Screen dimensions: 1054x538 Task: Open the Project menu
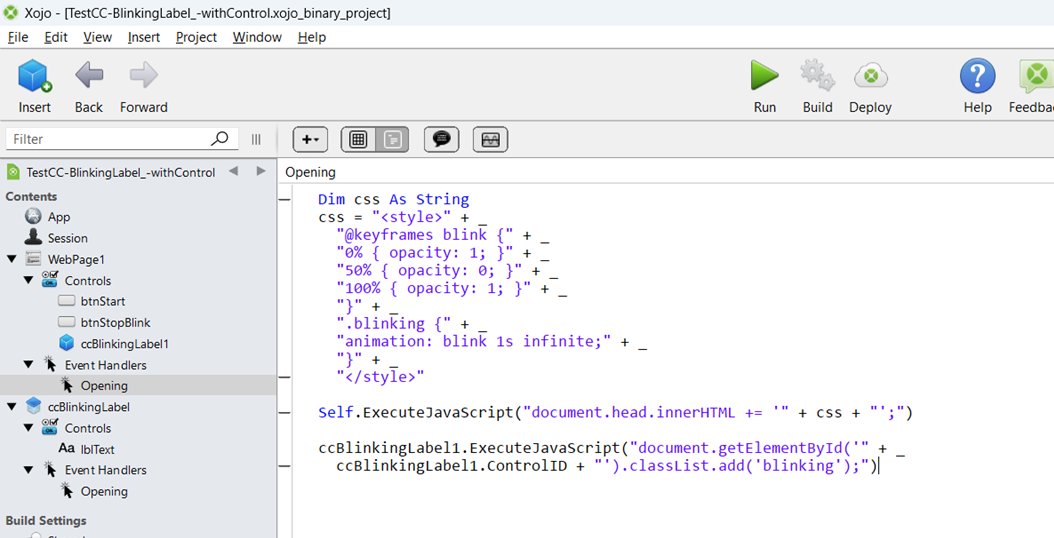pyautogui.click(x=196, y=37)
